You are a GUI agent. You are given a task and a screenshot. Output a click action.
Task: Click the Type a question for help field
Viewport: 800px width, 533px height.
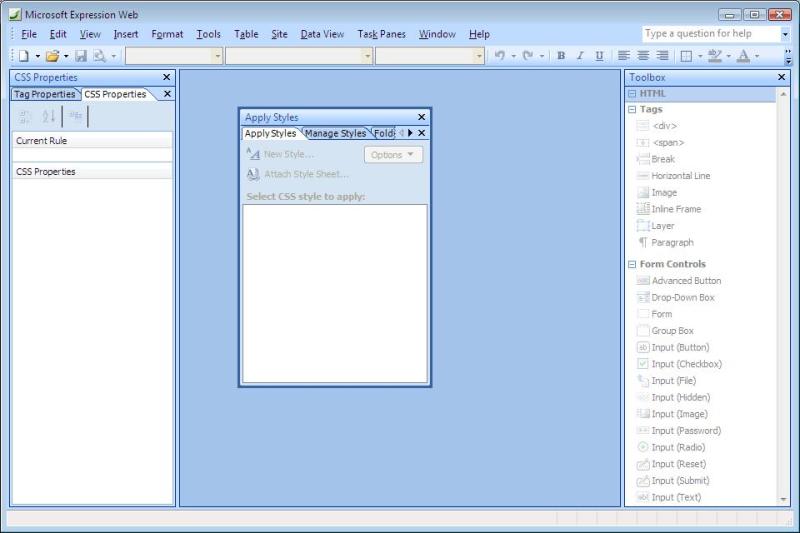pos(711,34)
